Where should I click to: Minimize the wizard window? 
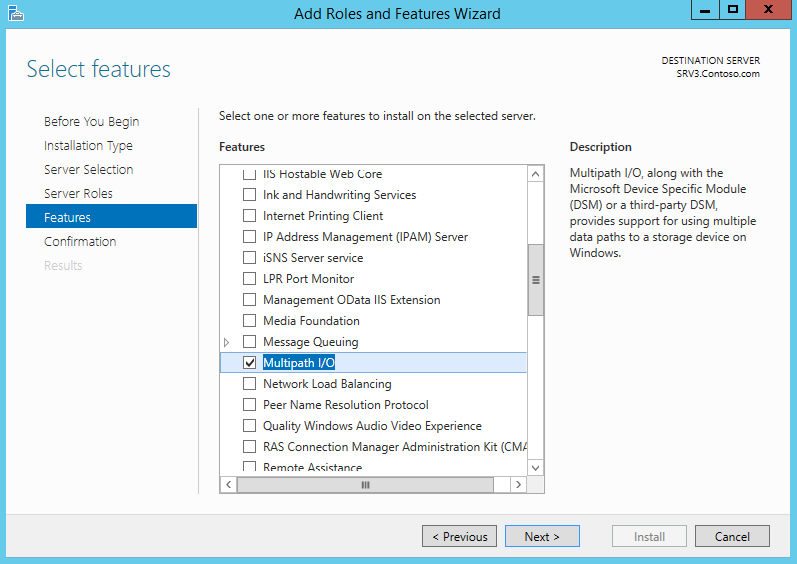pyautogui.click(x=706, y=10)
